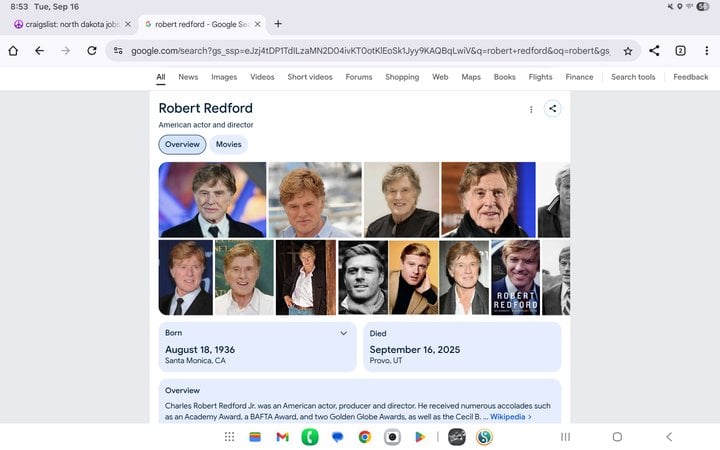The width and height of the screenshot is (720, 450).
Task: Open knowledge panel more options menu
Action: tap(531, 110)
